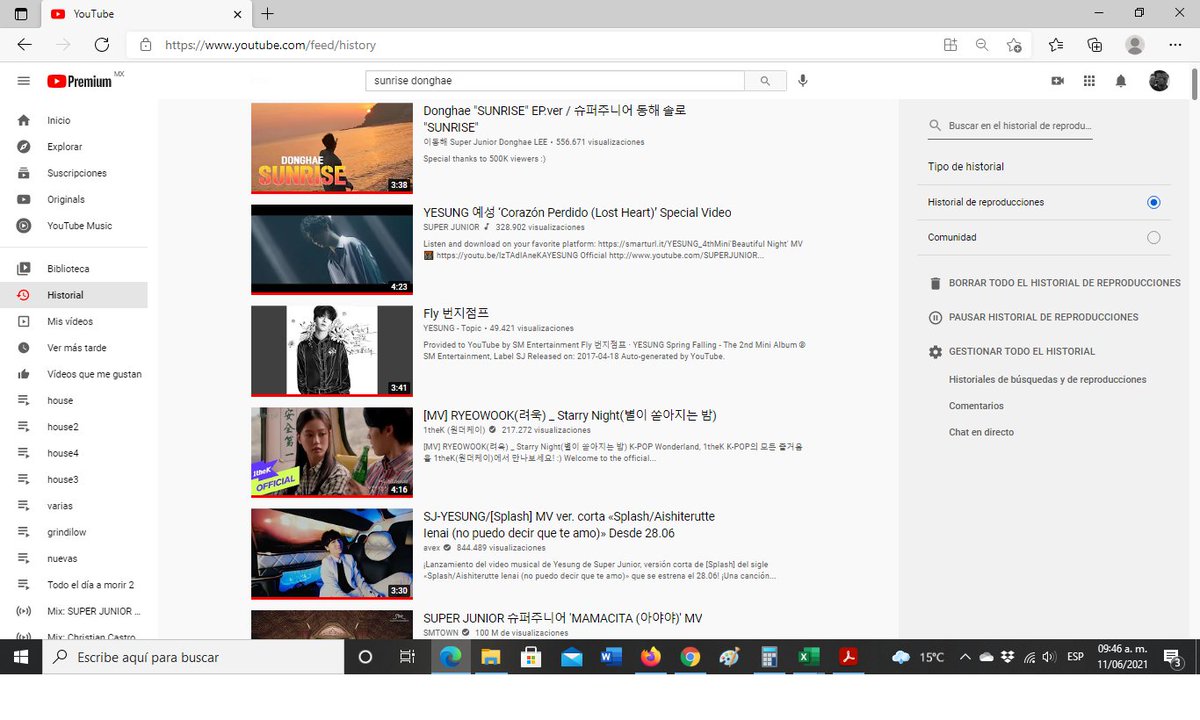Open the house2 playlist
The image size is (1200, 720).
[74, 427]
